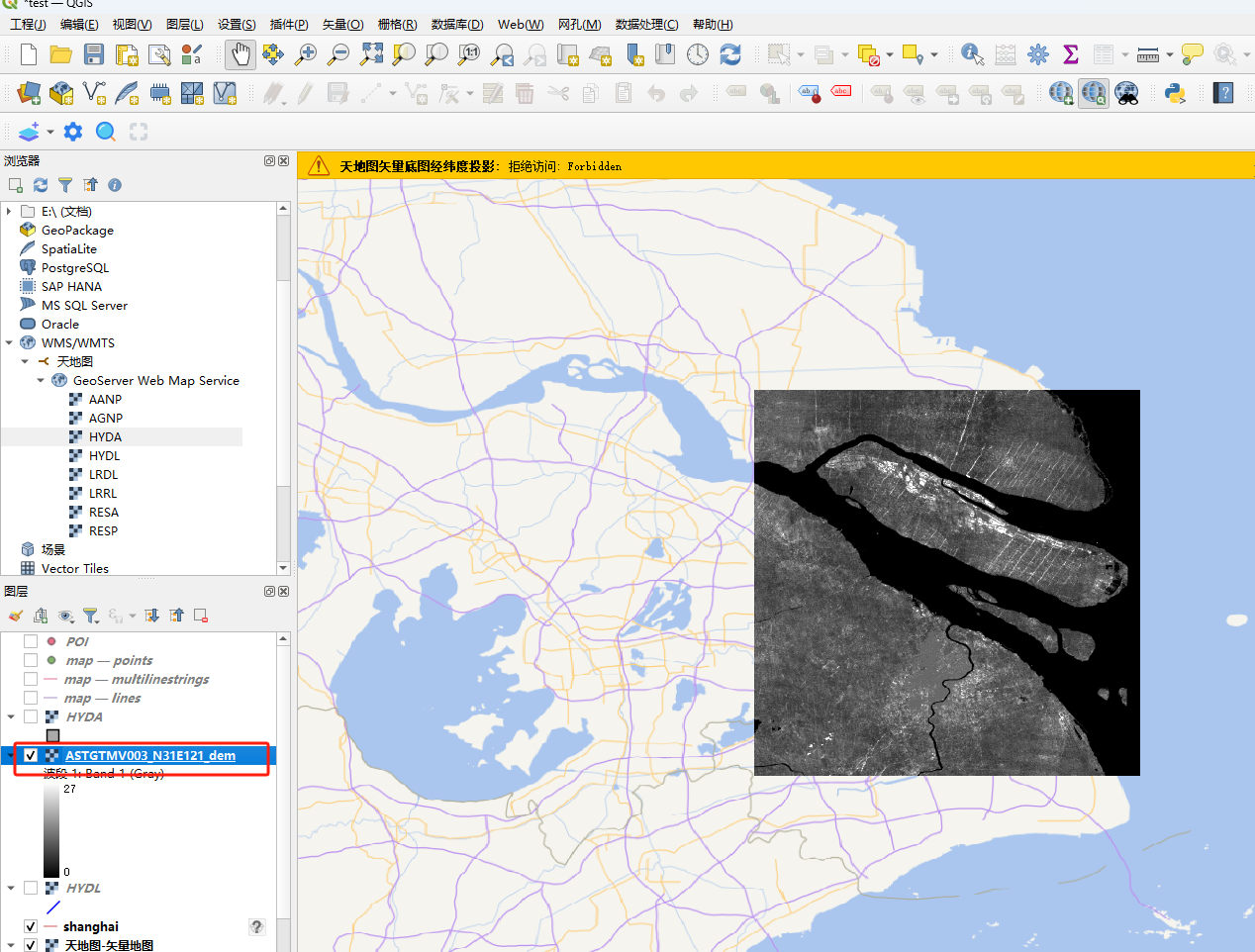1255x952 pixels.
Task: Enable the POI layer checkbox
Action: (x=31, y=641)
